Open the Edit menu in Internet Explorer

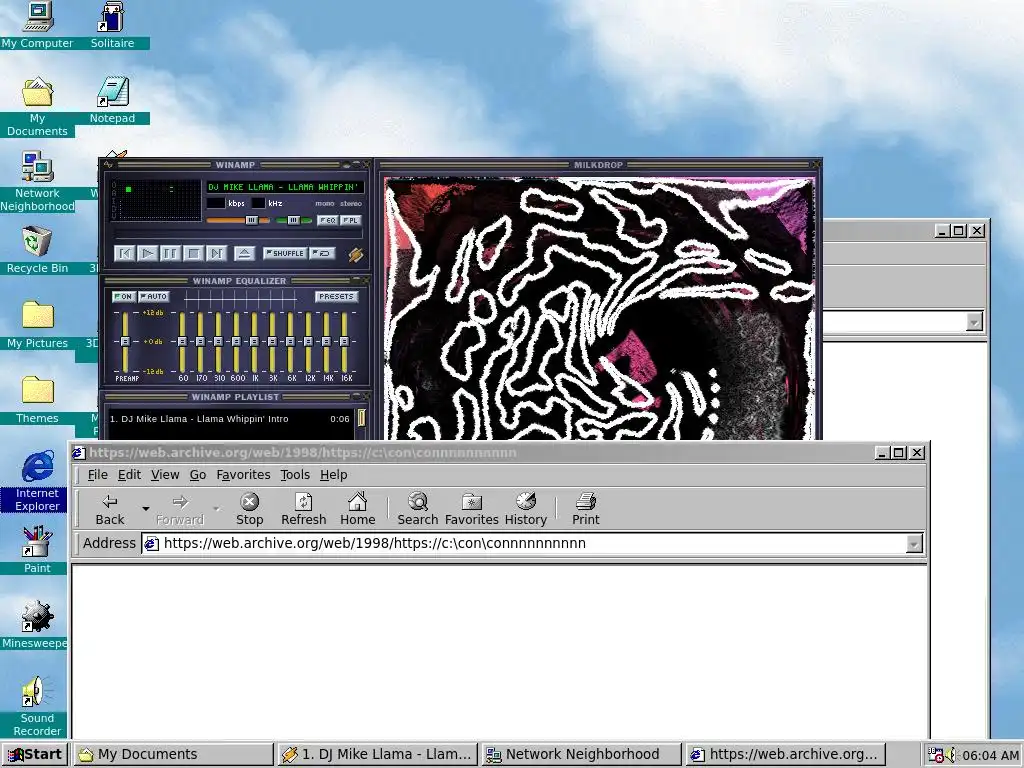129,475
